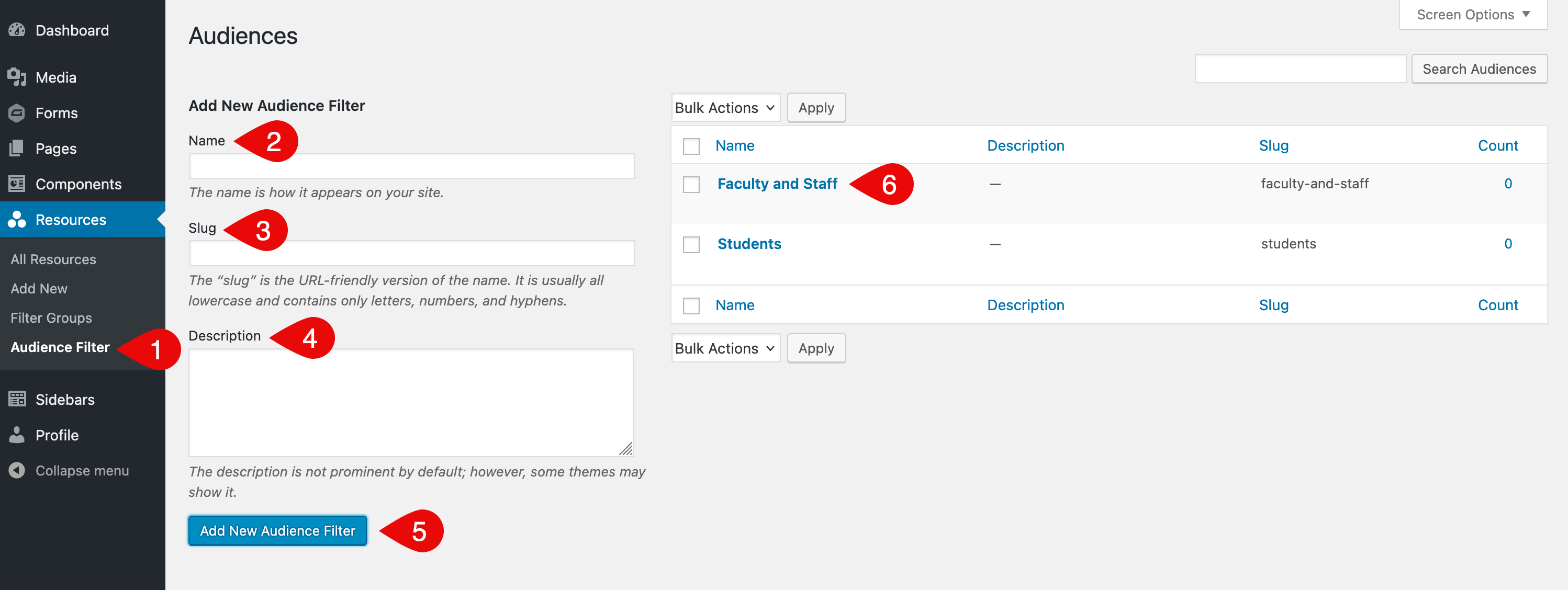Click the Collapse menu arrow icon
1568x590 pixels.
(x=17, y=470)
